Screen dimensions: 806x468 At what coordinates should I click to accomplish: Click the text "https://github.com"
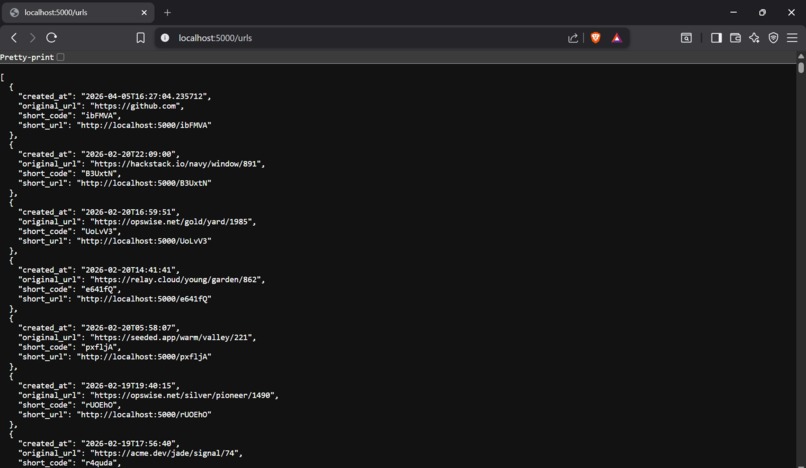tap(135, 106)
